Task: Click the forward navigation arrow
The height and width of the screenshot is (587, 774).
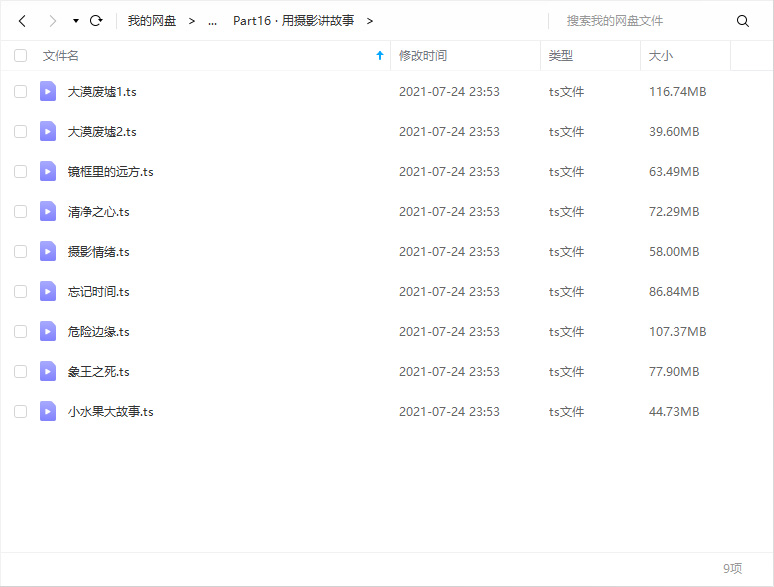Action: pyautogui.click(x=53, y=21)
